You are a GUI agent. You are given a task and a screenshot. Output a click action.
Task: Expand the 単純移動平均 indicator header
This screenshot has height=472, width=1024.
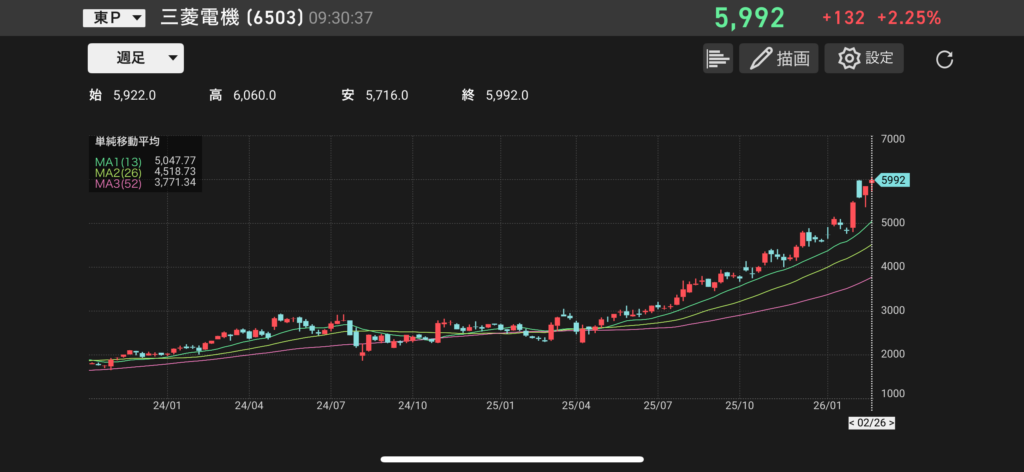tap(127, 142)
